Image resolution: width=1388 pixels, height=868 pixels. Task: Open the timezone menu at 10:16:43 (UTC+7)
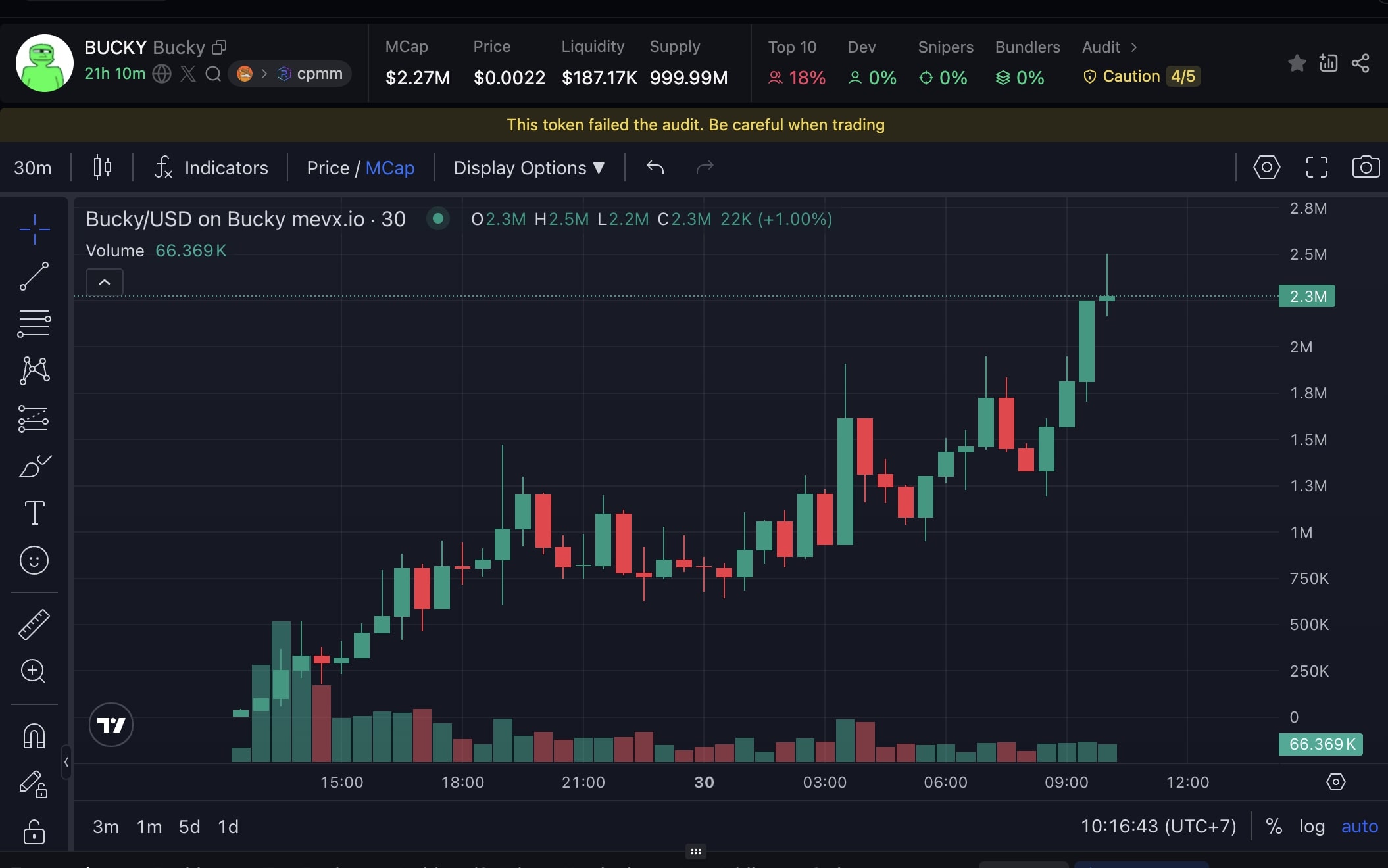(x=1158, y=826)
